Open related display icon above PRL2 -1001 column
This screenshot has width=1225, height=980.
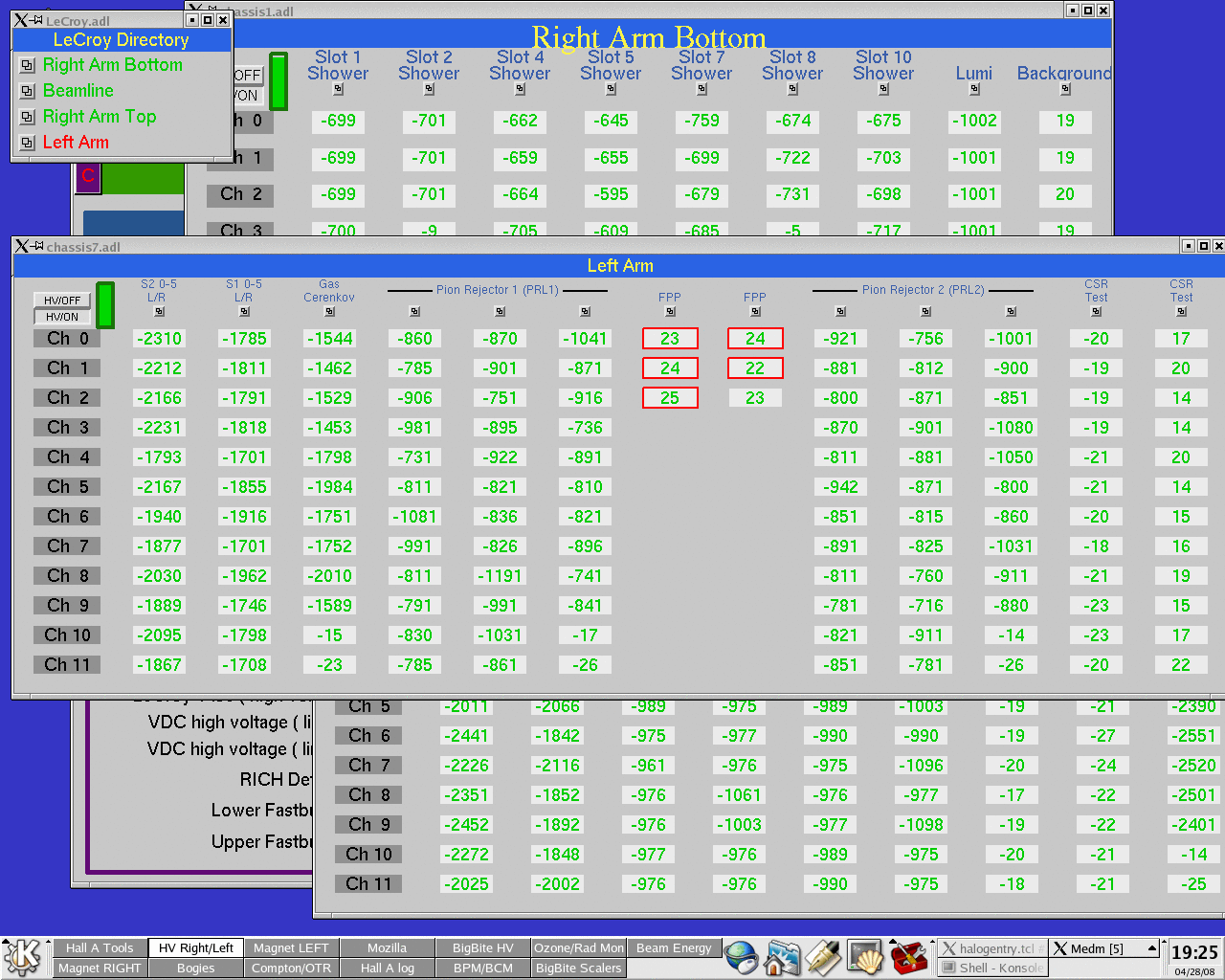pyautogui.click(x=1011, y=311)
